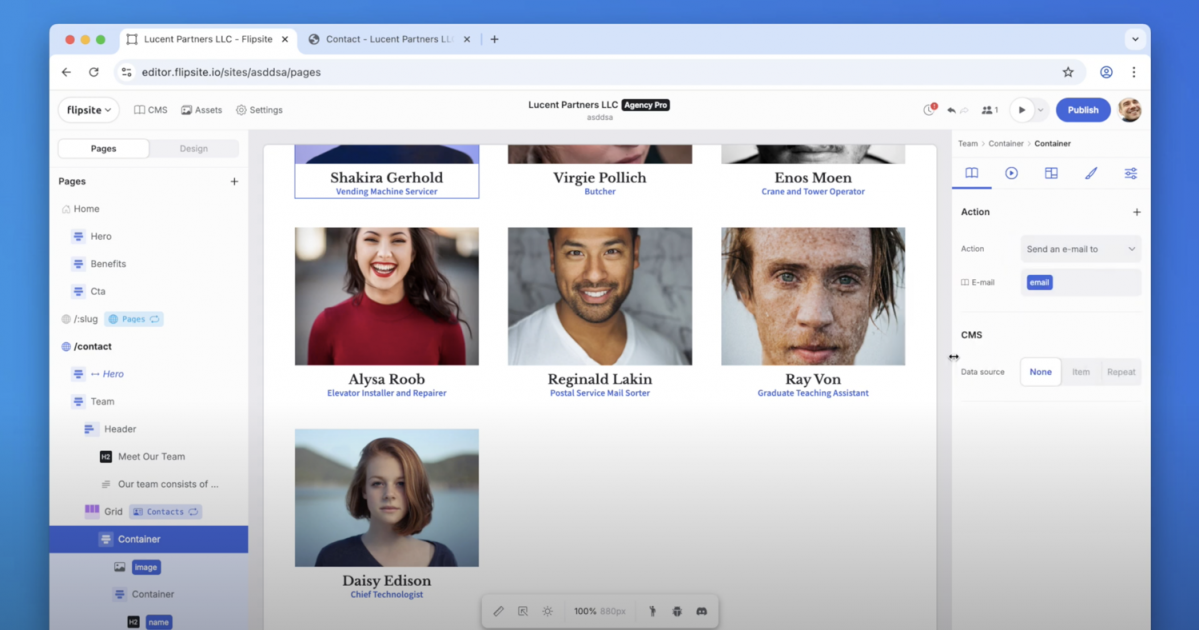Open site Settings gear
The width and height of the screenshot is (1199, 630).
tap(259, 110)
